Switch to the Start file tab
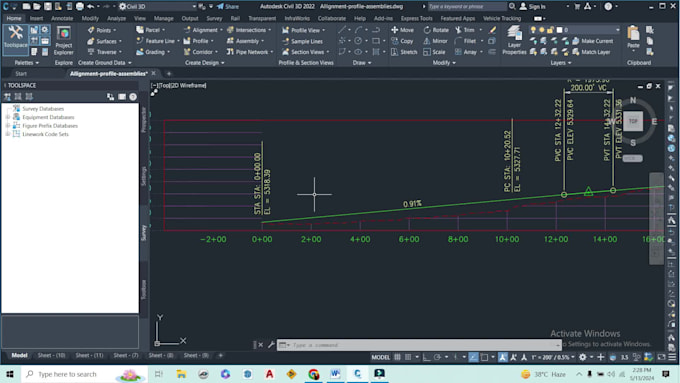The image size is (680, 383). point(21,74)
